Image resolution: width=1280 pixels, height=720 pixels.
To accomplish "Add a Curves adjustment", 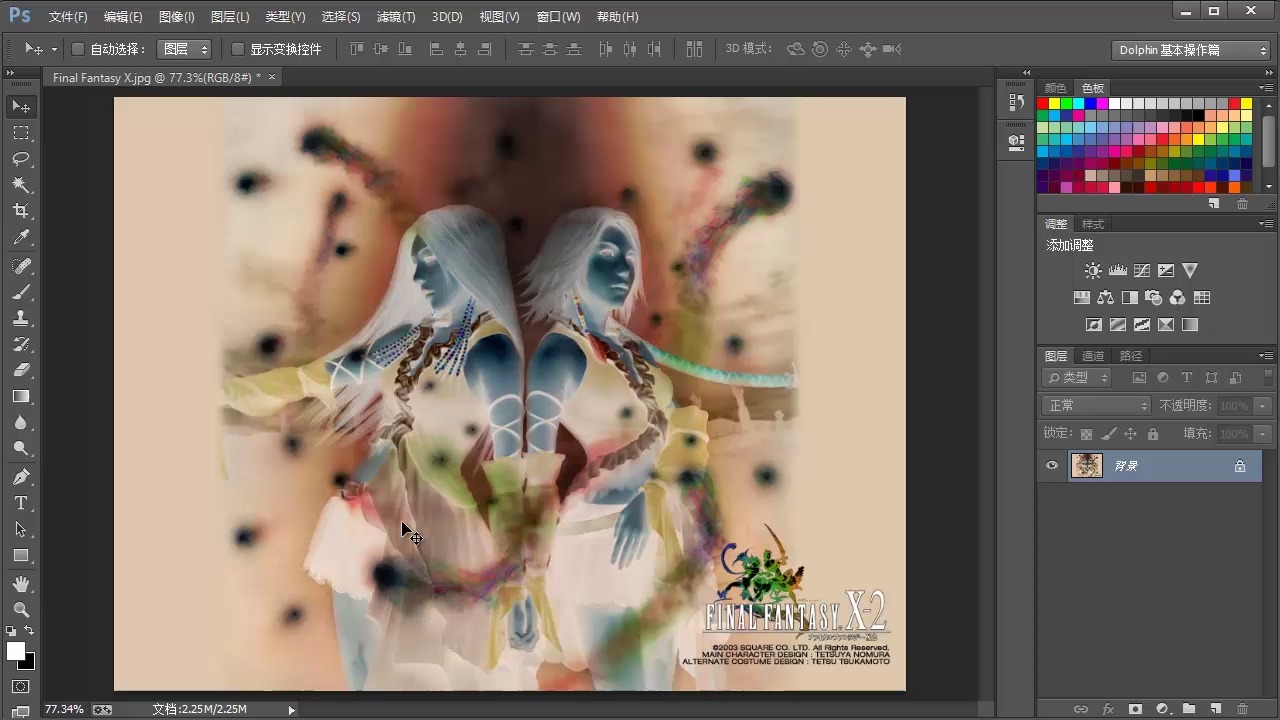I will [x=1142, y=271].
